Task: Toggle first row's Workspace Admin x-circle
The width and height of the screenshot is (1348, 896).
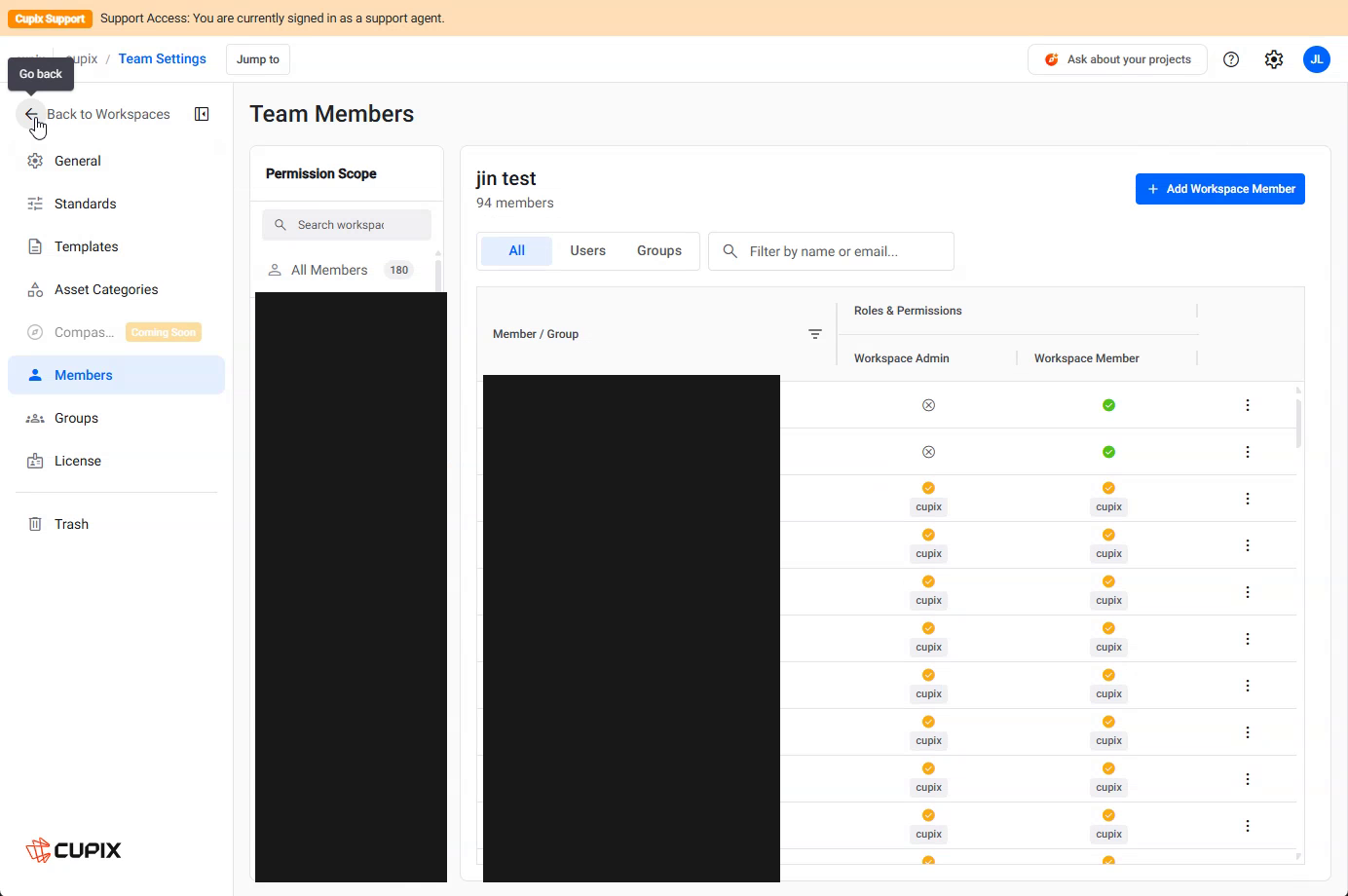Action: pos(928,405)
